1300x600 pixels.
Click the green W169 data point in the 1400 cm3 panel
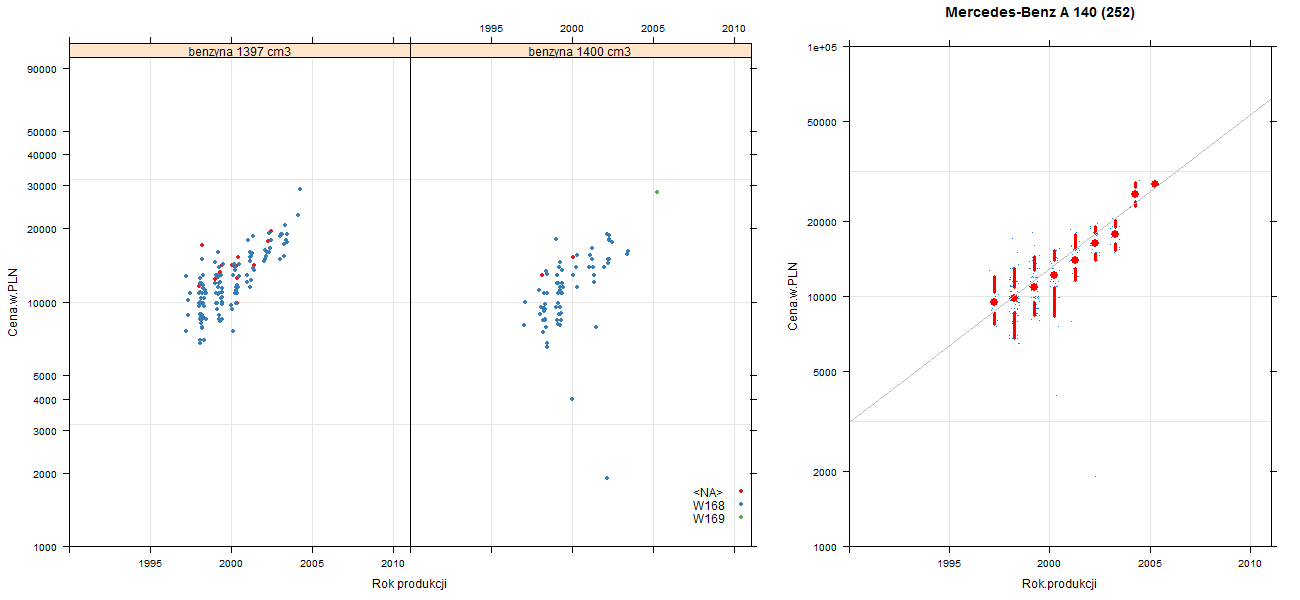click(657, 192)
